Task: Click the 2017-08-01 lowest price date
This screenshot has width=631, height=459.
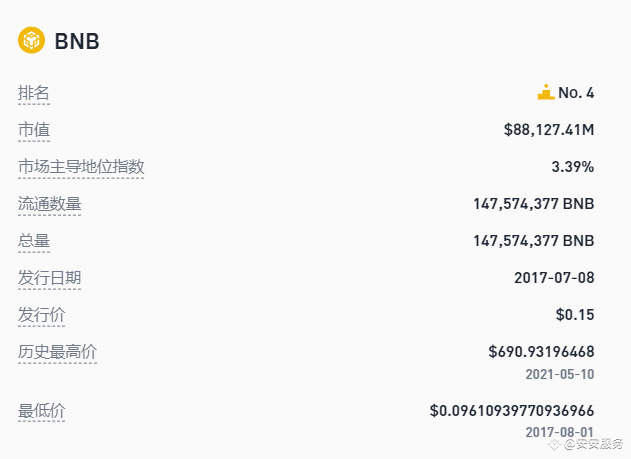Action: (560, 432)
